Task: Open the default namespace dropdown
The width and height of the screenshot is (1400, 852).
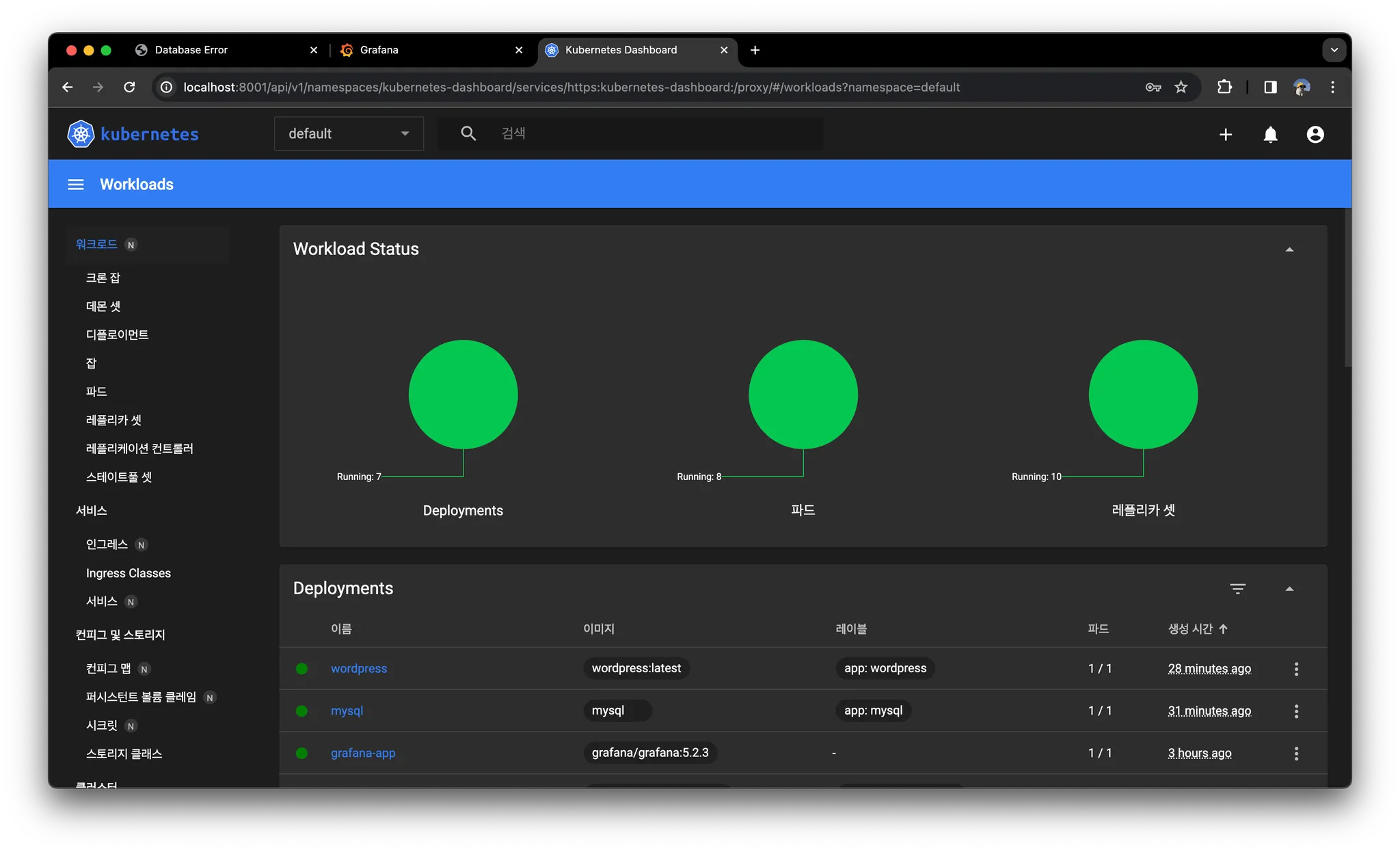Action: [349, 134]
